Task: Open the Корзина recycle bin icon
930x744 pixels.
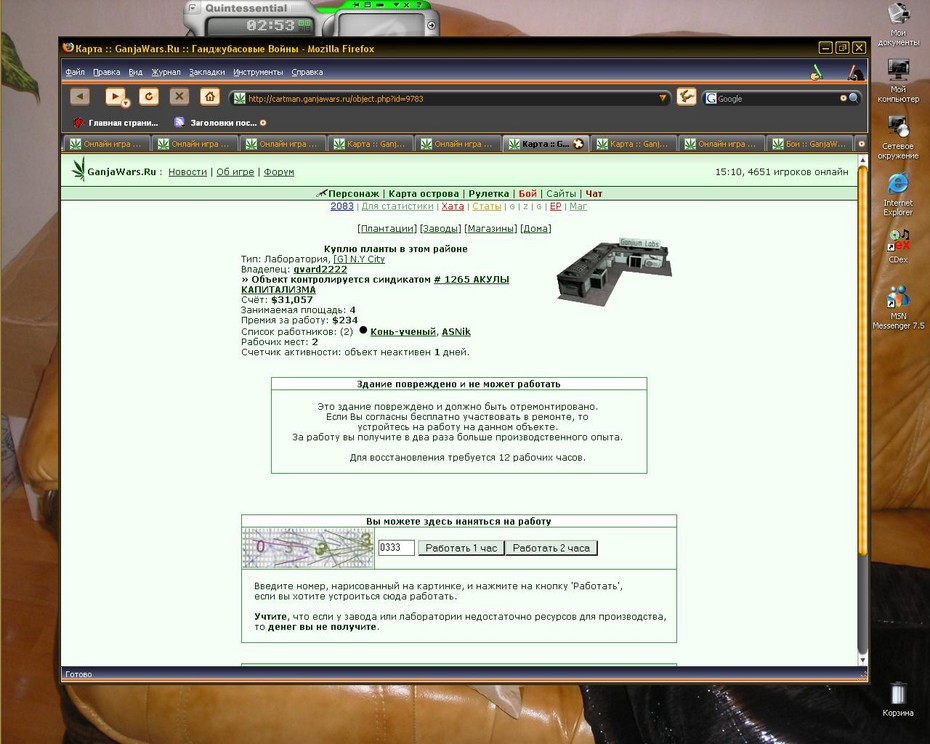Action: click(x=897, y=700)
